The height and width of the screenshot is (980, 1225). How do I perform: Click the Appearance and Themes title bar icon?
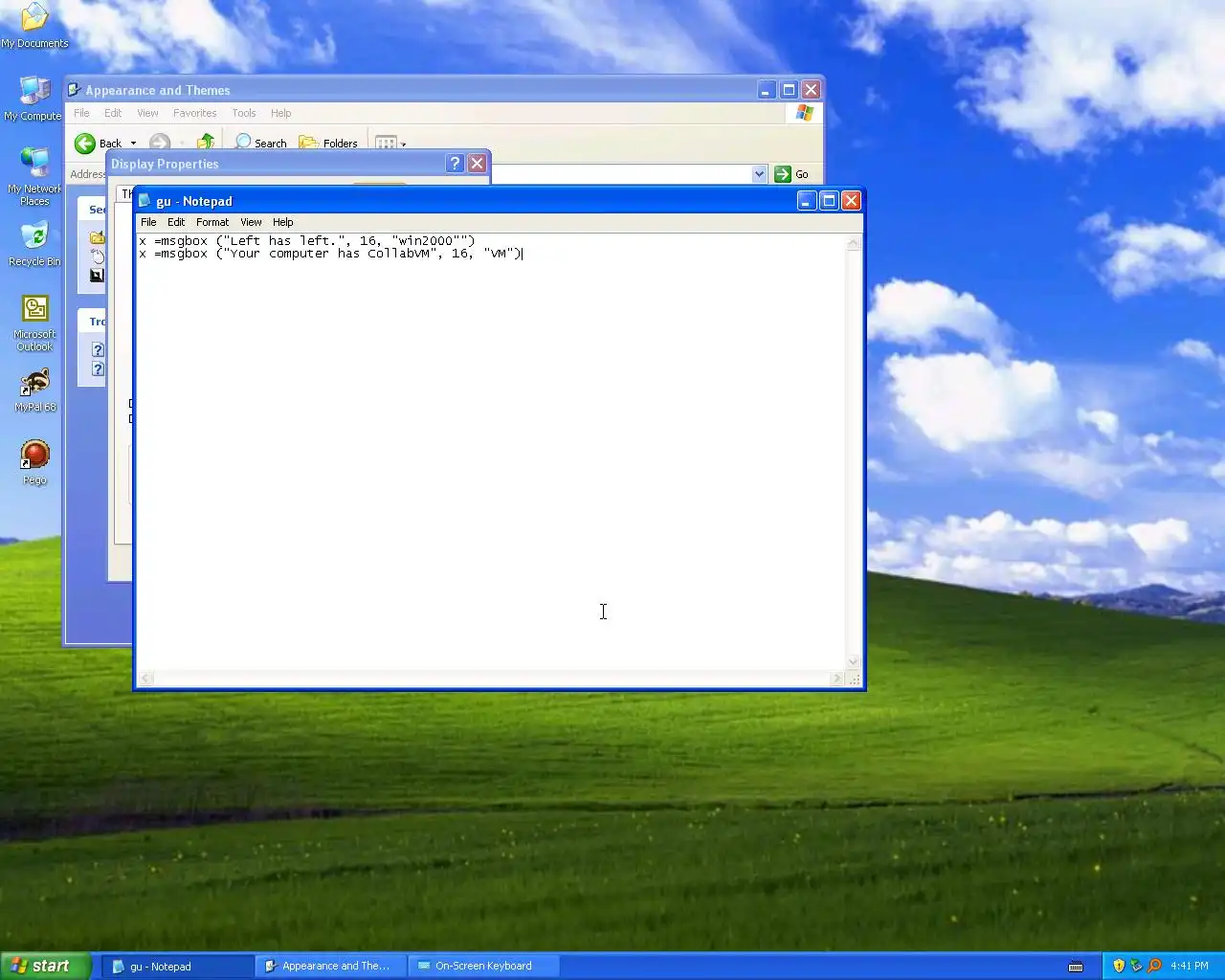(74, 90)
